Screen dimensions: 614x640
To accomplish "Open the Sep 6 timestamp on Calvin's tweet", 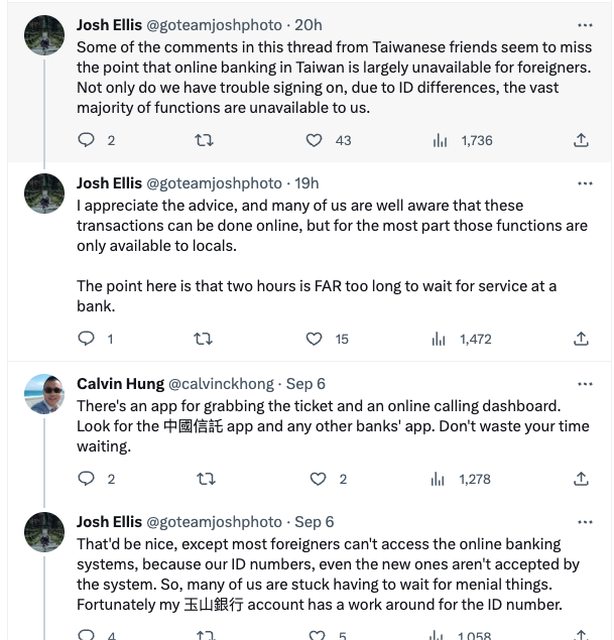I will tap(306, 384).
